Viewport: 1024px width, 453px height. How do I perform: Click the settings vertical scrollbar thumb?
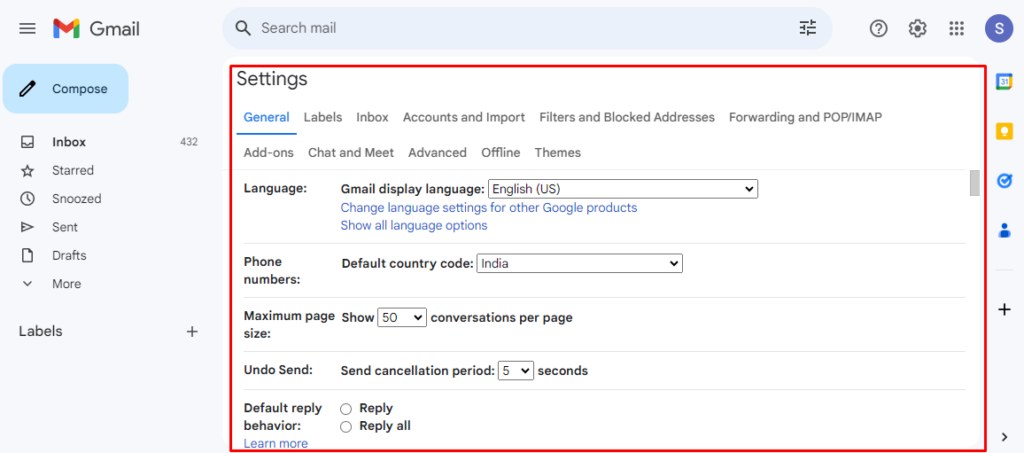[974, 183]
